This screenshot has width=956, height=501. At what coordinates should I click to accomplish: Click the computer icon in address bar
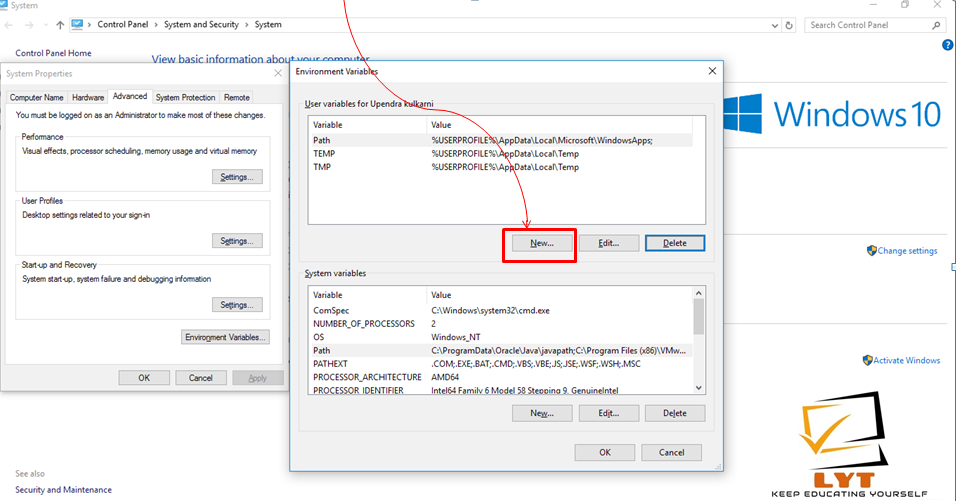click(x=77, y=24)
